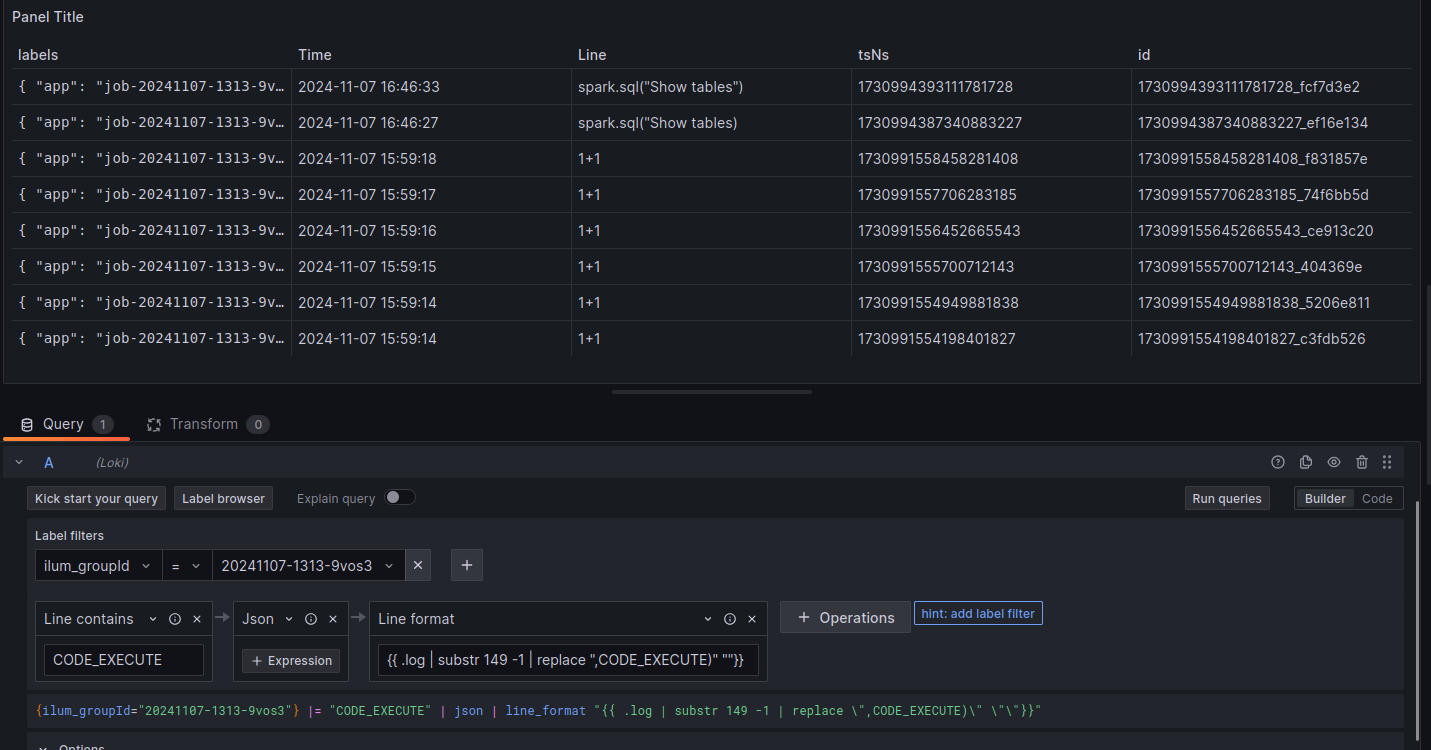Open the Line format operation dropdown
The width and height of the screenshot is (1431, 750).
708,618
